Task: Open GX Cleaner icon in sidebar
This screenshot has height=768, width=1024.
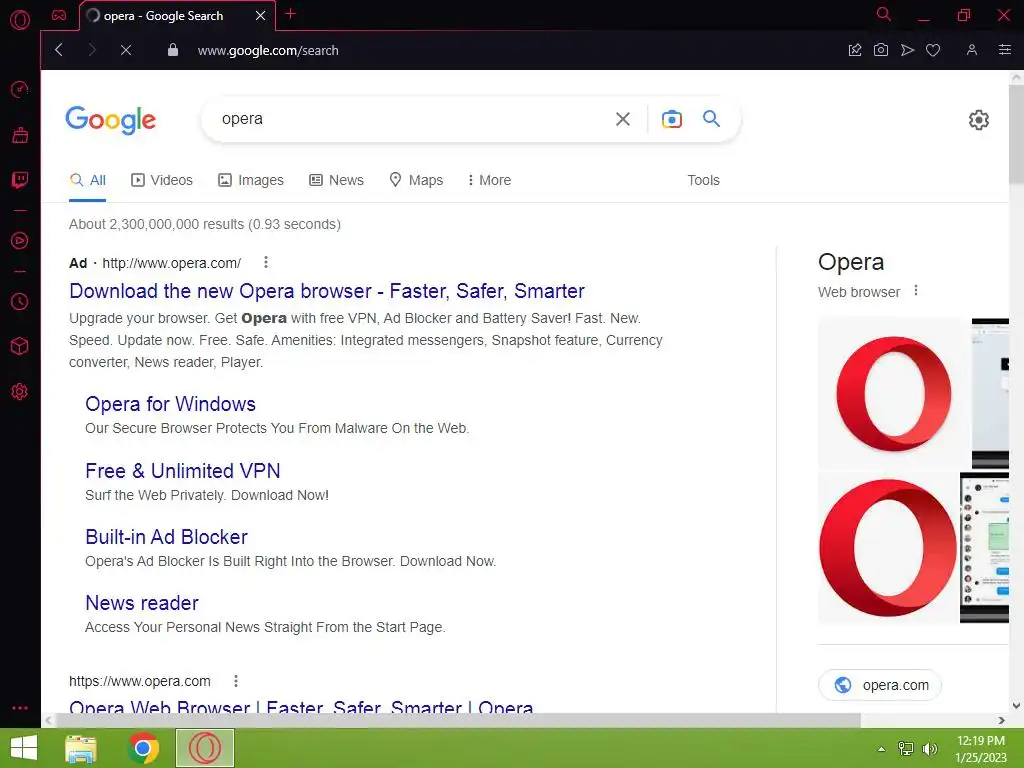Action: pos(20,135)
